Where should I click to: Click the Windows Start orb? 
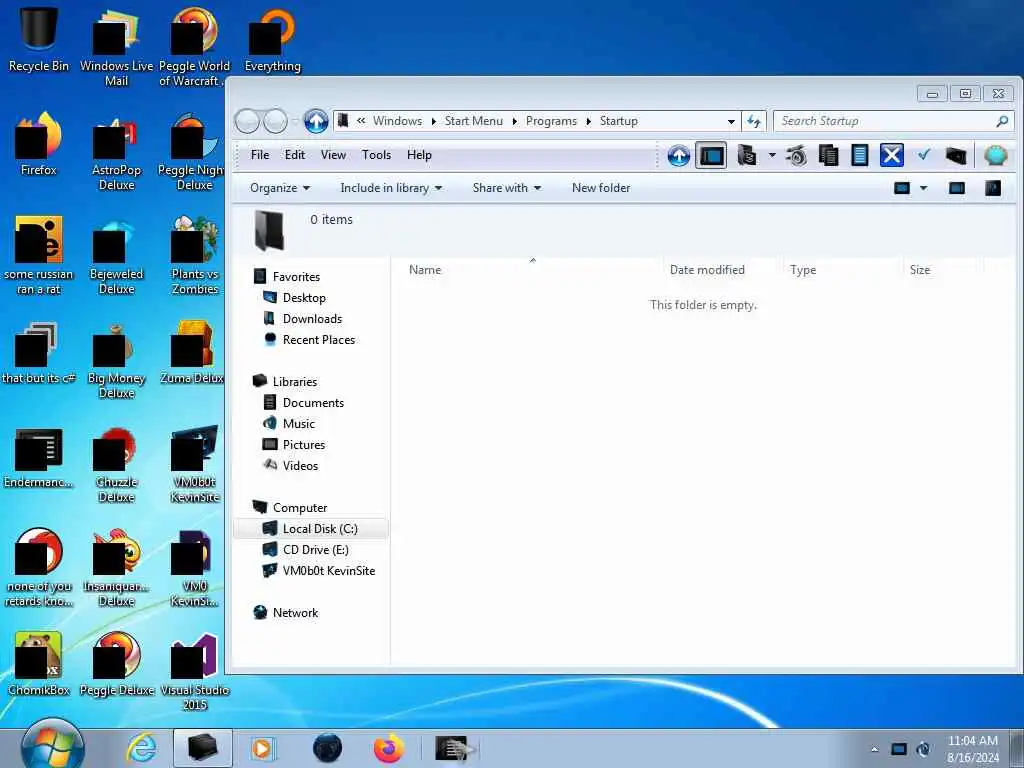click(52, 746)
